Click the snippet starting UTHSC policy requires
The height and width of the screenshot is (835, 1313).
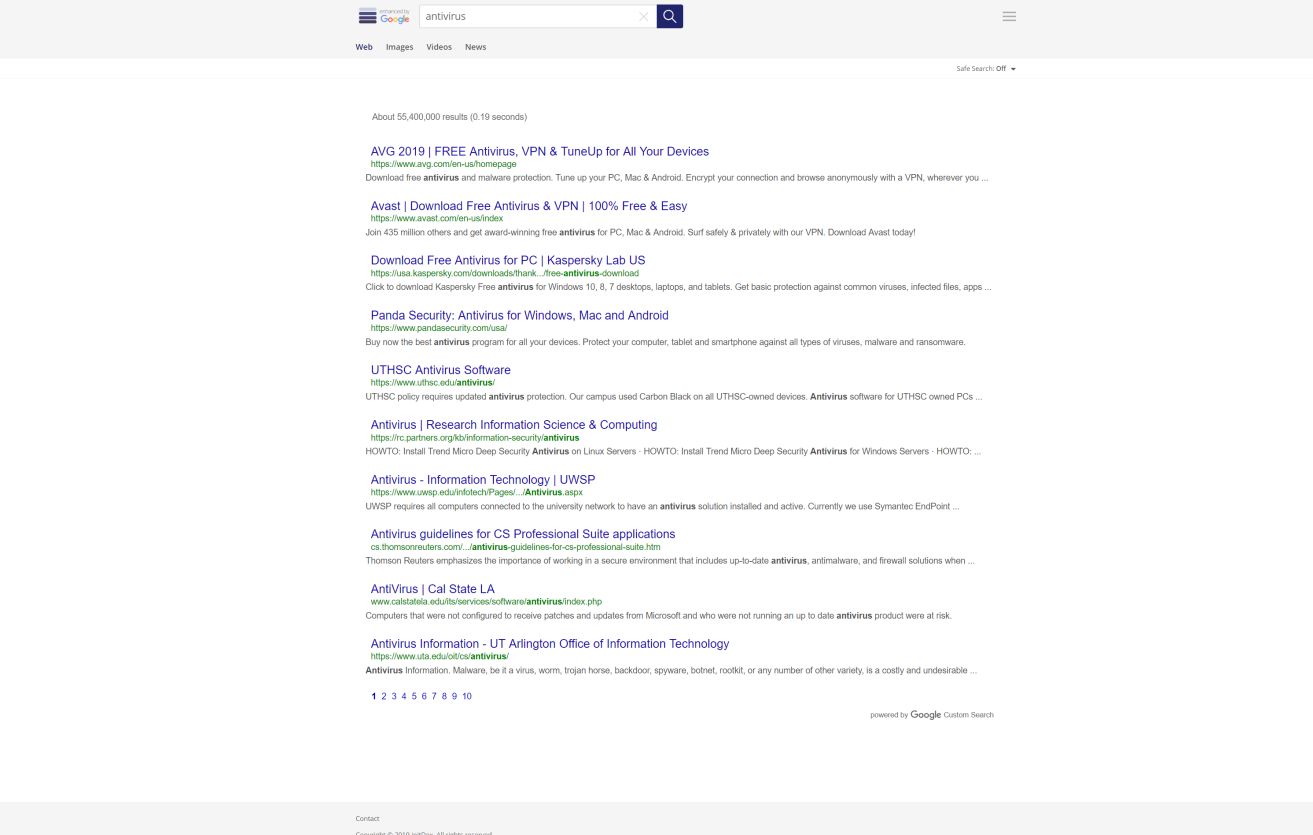[674, 397]
